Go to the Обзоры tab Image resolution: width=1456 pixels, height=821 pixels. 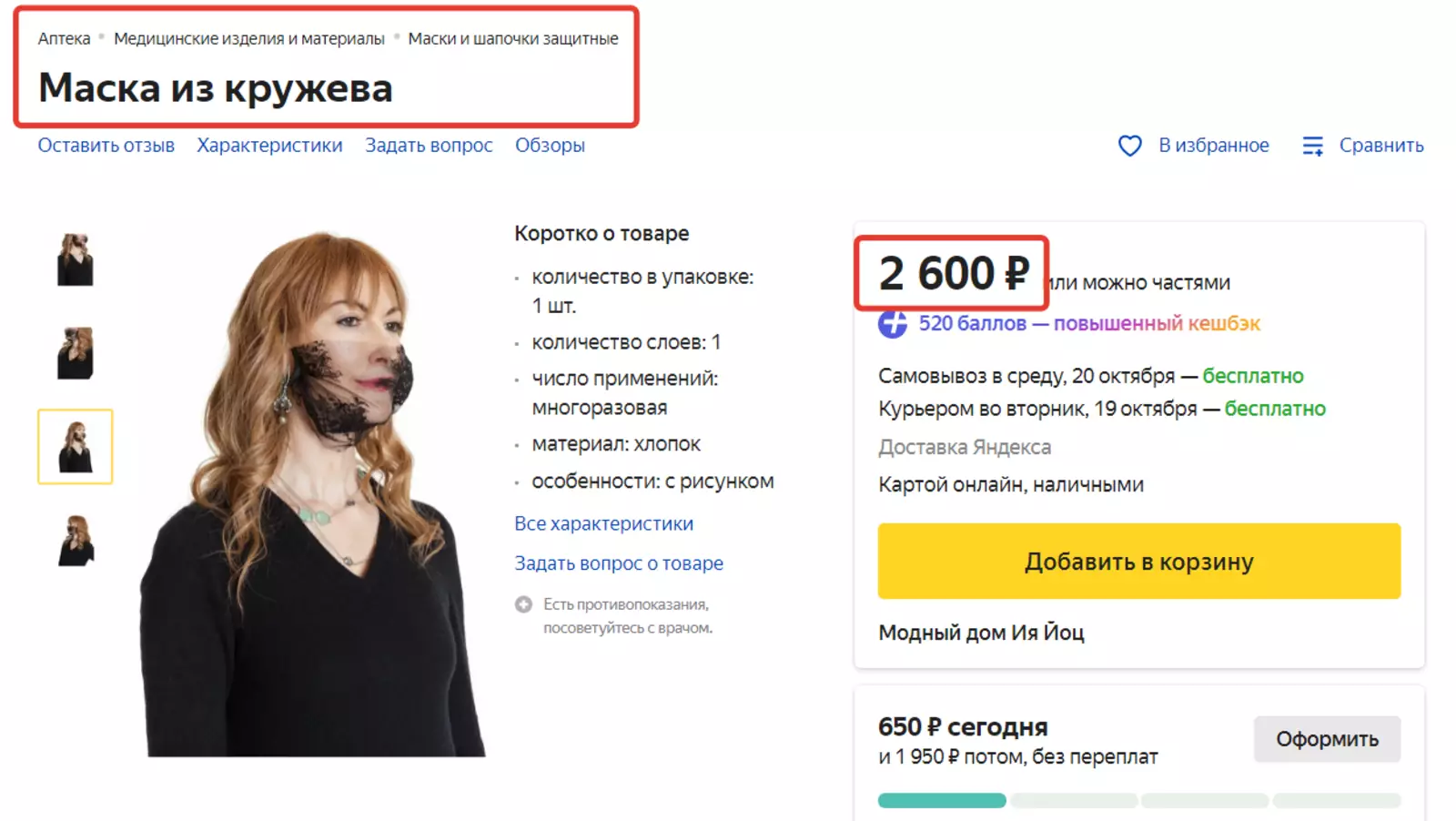coord(550,146)
